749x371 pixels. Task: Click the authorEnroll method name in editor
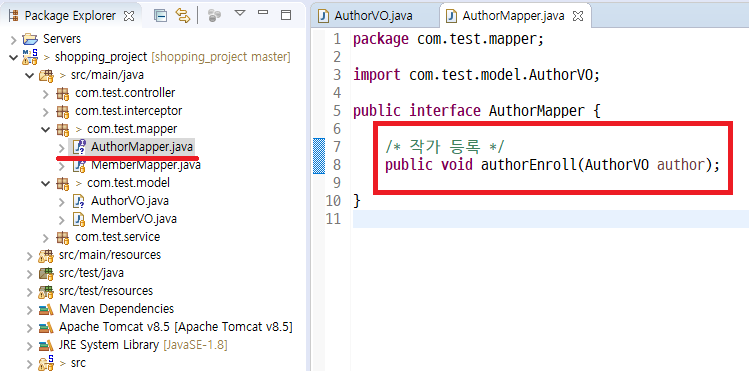[x=528, y=165]
